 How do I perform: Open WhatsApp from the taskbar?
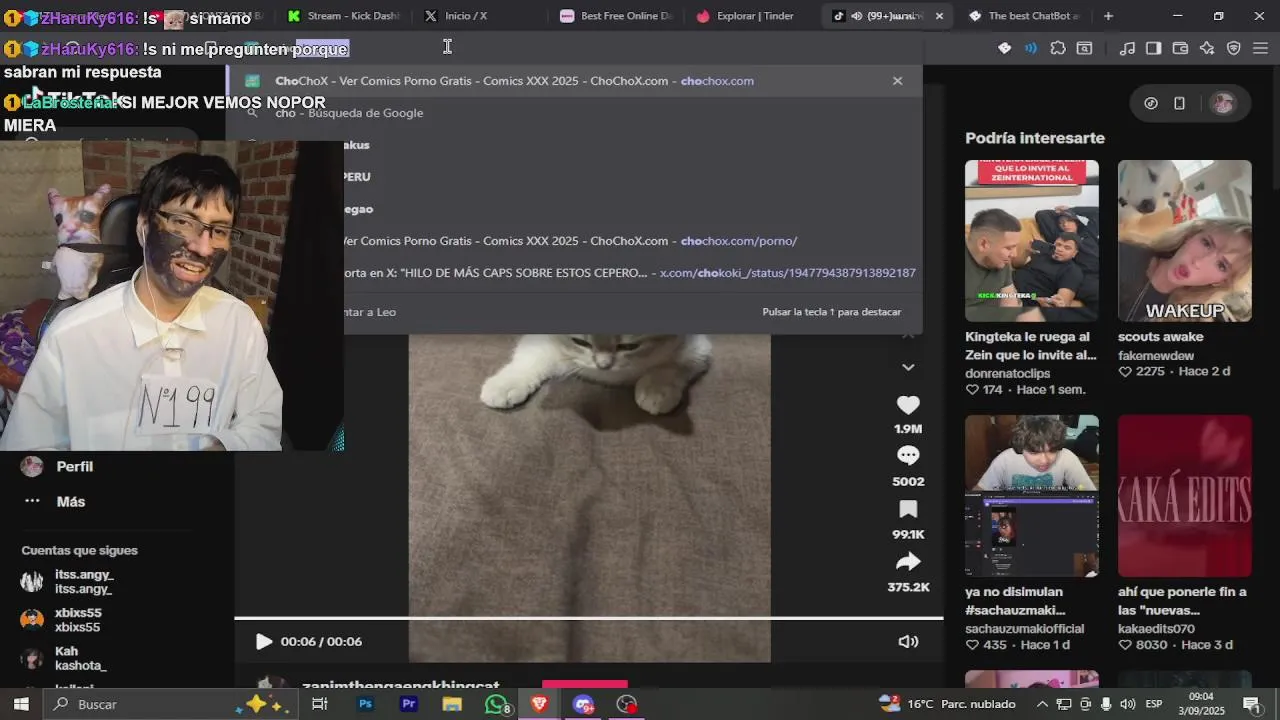tap(496, 704)
